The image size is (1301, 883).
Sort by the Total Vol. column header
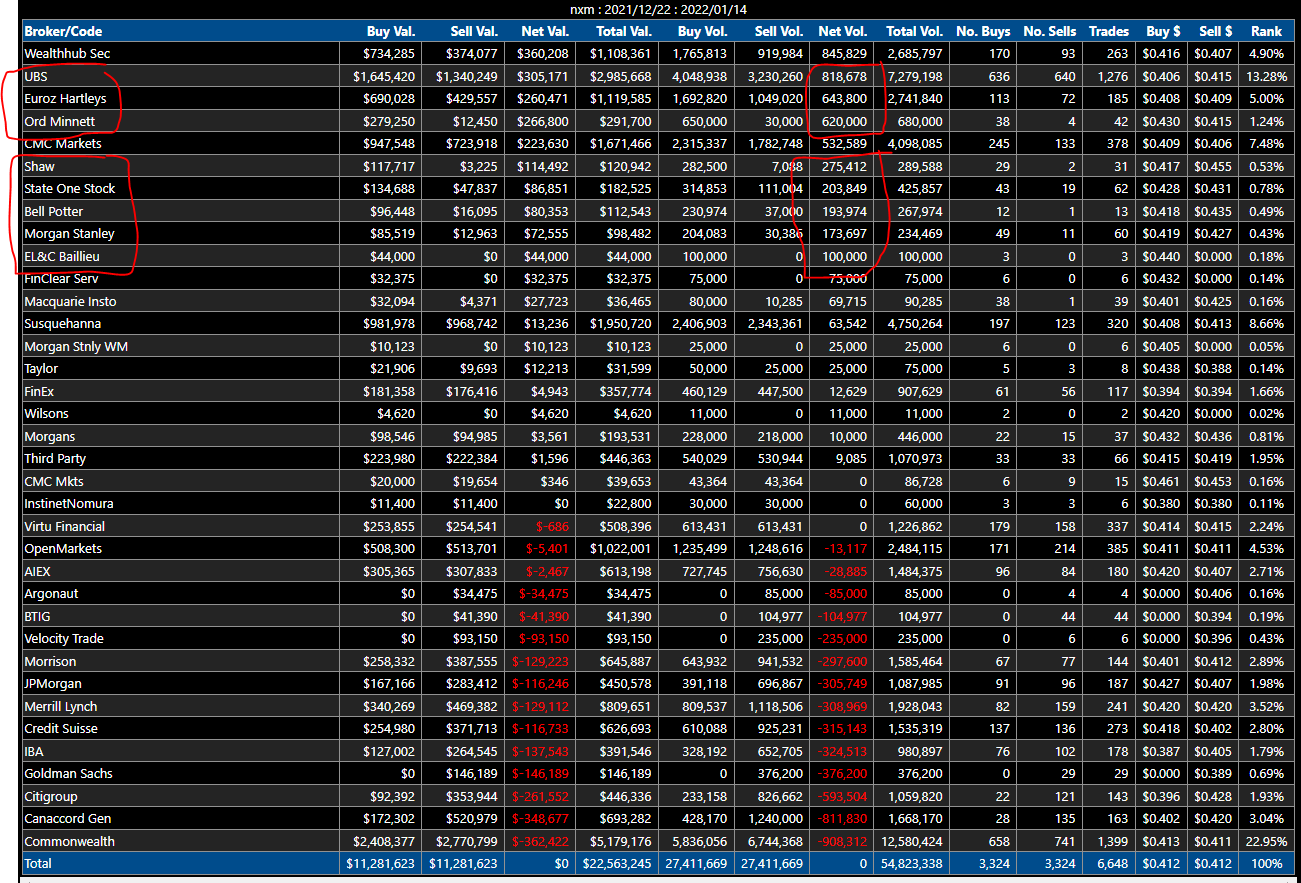(x=914, y=31)
